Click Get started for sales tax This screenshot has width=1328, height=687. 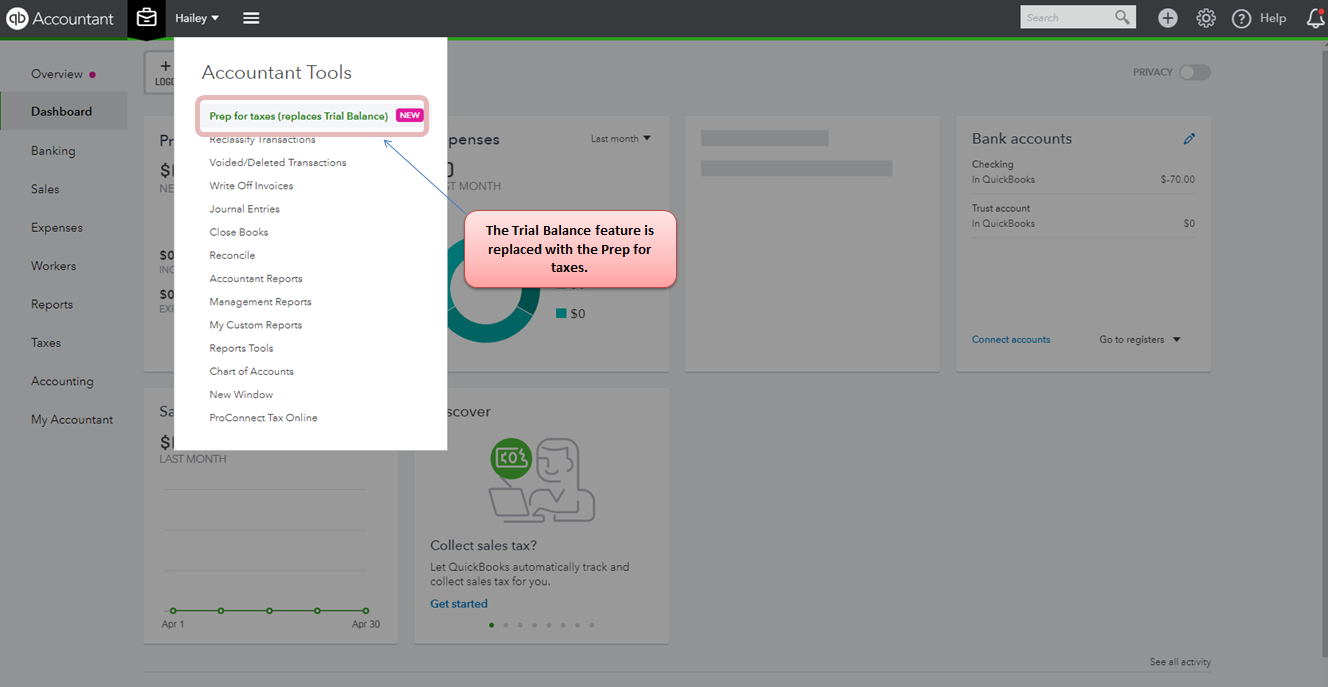coord(459,604)
